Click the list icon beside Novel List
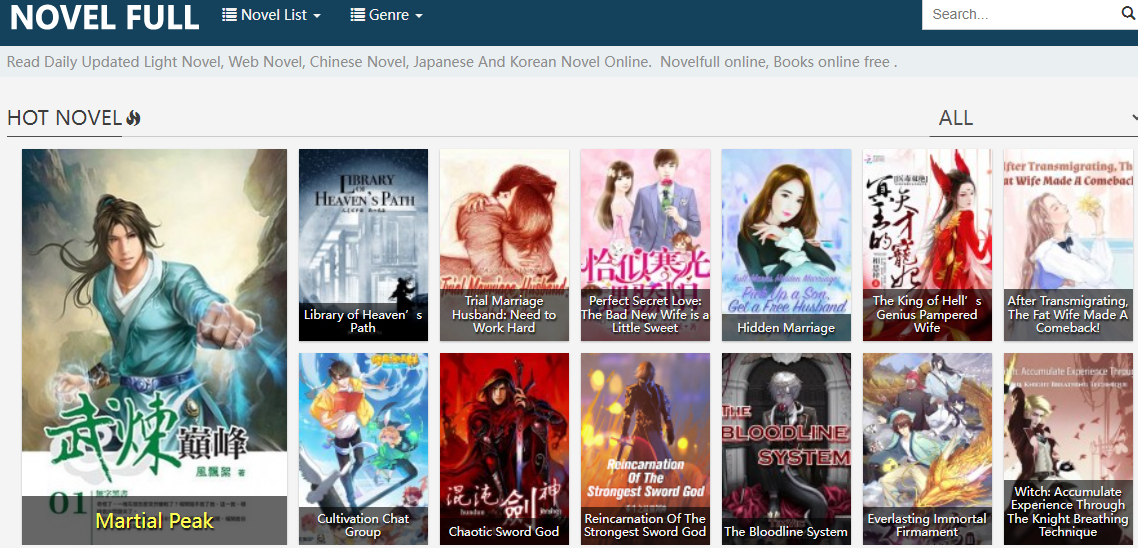1138x548 pixels. (x=229, y=14)
